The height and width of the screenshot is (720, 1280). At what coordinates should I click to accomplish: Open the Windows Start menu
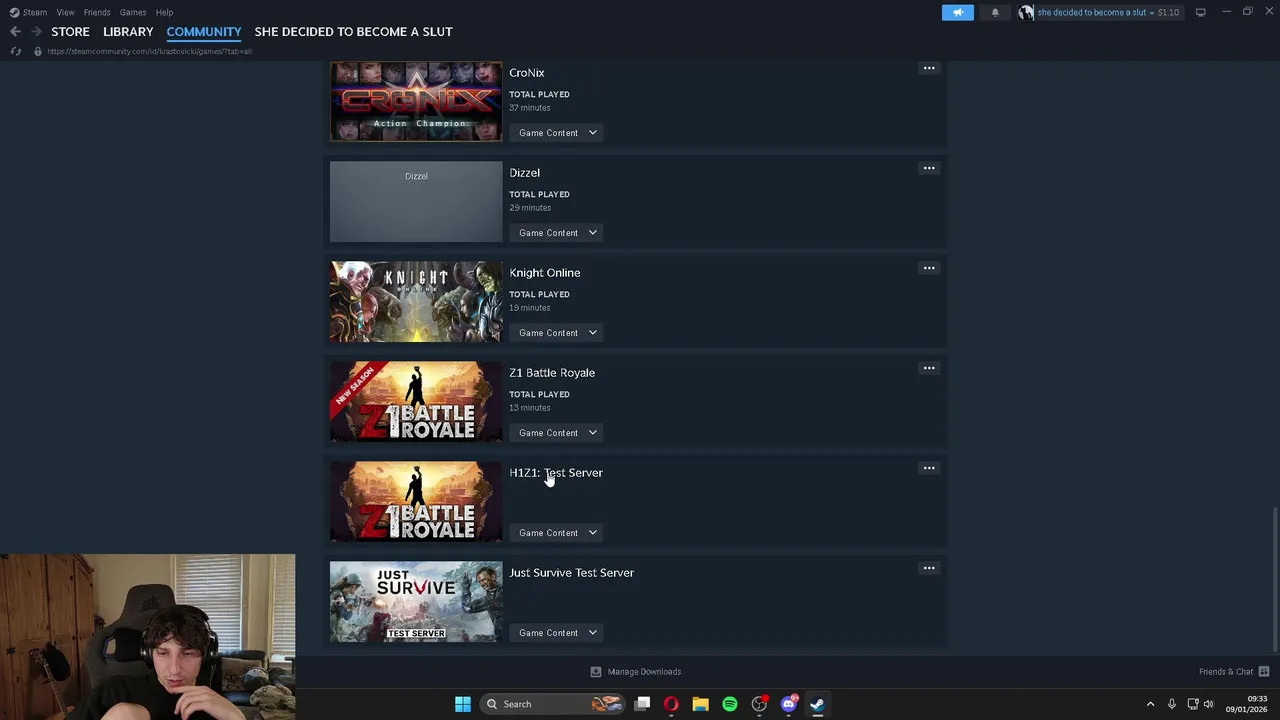pyautogui.click(x=462, y=704)
